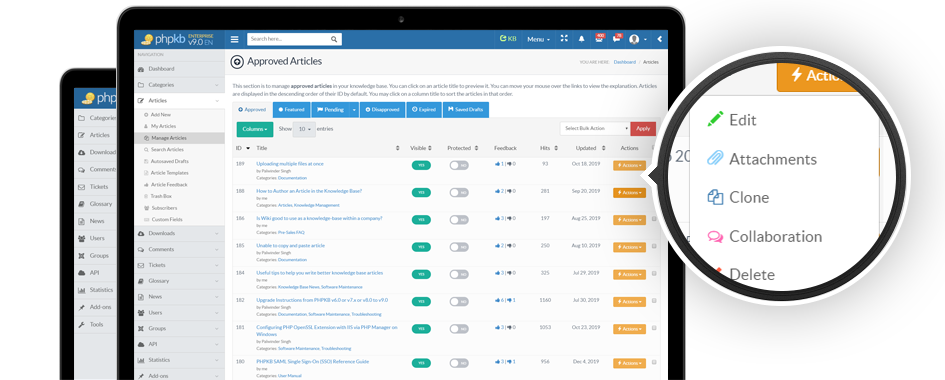Screen dimensions: 945x380
Task: Select checkbox for article row 182
Action: coord(654,301)
